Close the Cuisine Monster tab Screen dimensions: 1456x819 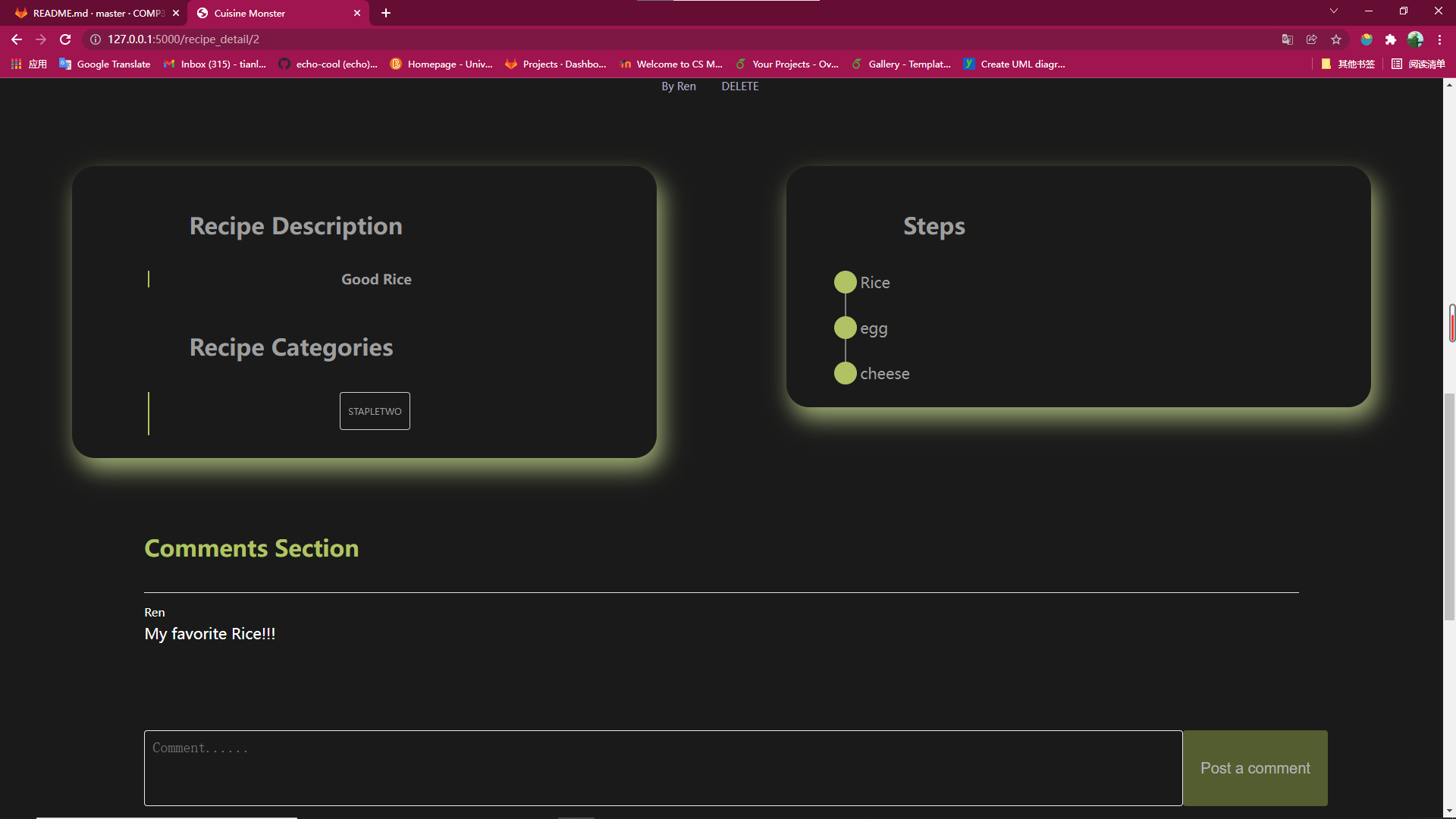(357, 13)
